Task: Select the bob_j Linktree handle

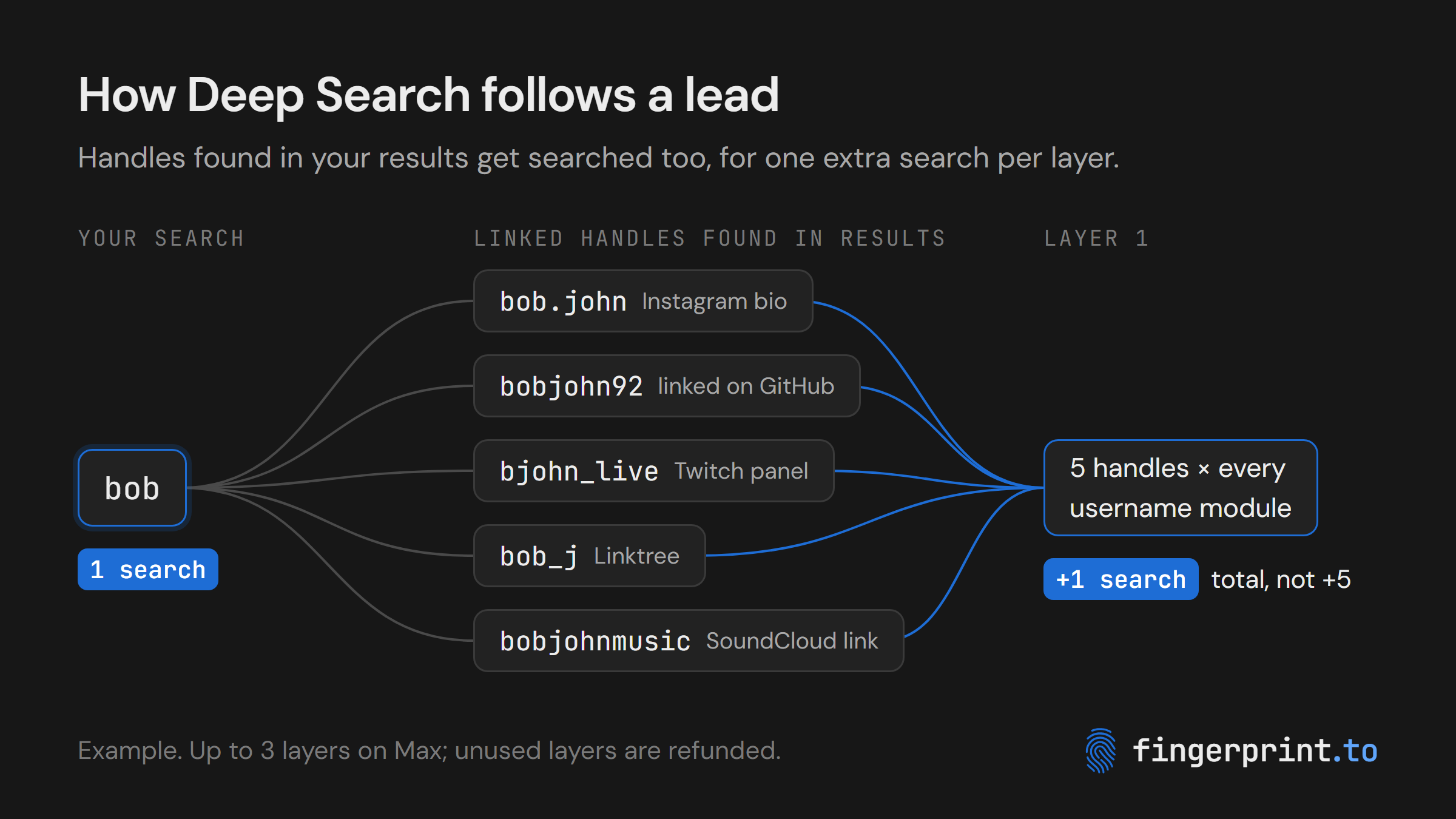Action: pos(590,556)
